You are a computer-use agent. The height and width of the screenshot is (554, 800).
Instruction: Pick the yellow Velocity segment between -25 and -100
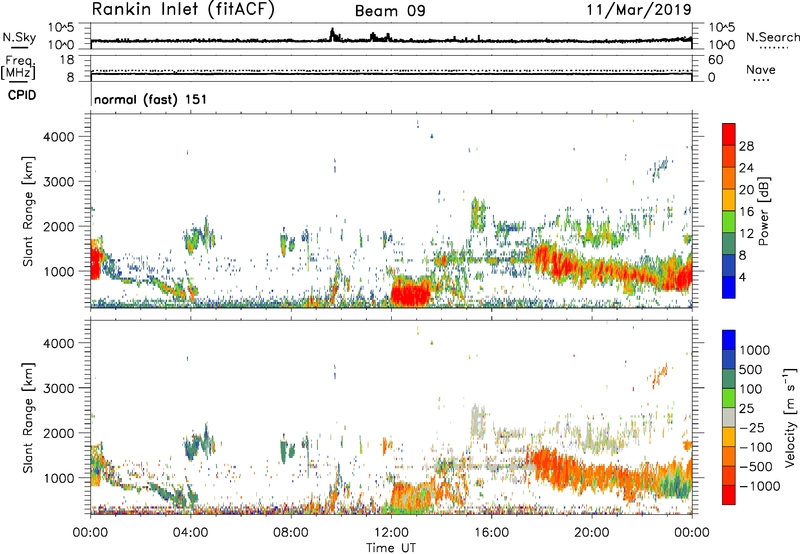point(729,437)
